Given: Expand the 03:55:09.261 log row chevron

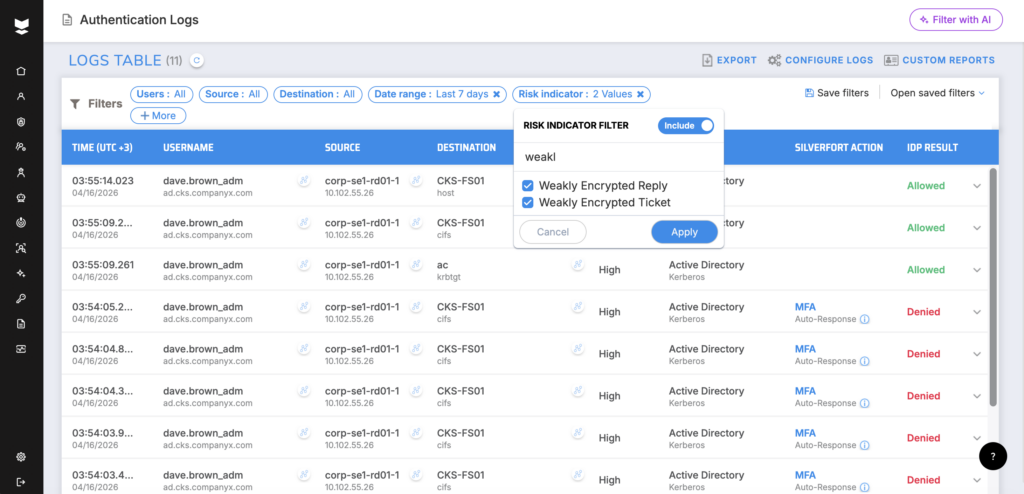Looking at the screenshot, I should [977, 270].
